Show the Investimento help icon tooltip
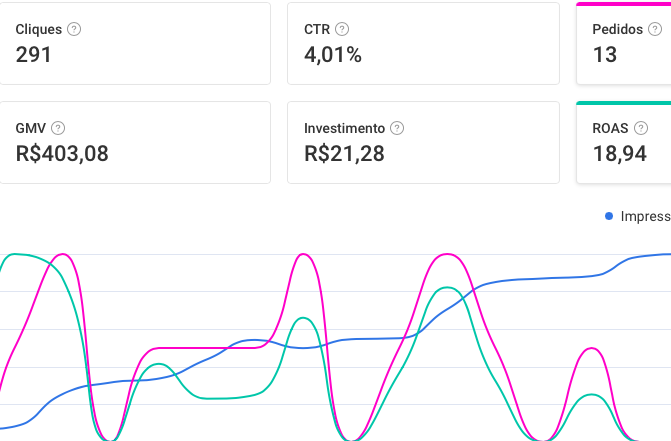 tap(397, 128)
